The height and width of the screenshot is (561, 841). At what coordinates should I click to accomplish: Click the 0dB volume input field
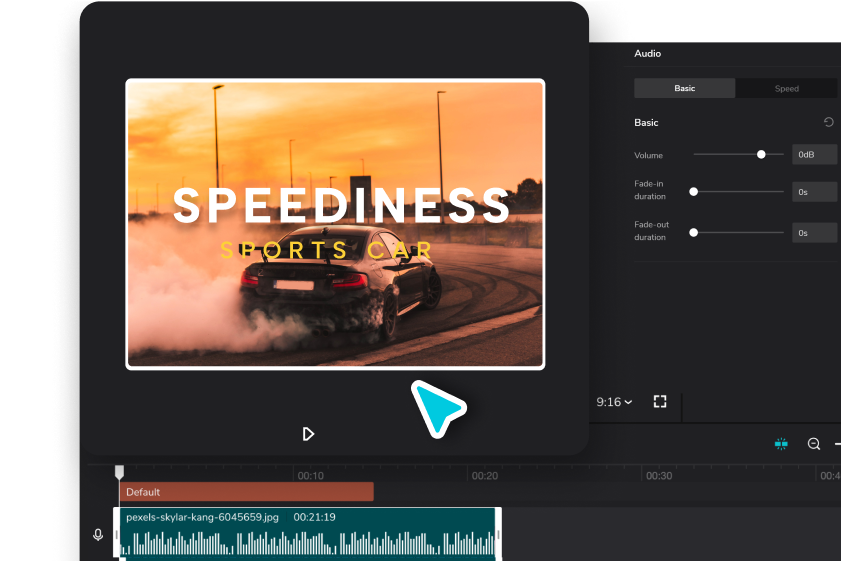[815, 154]
